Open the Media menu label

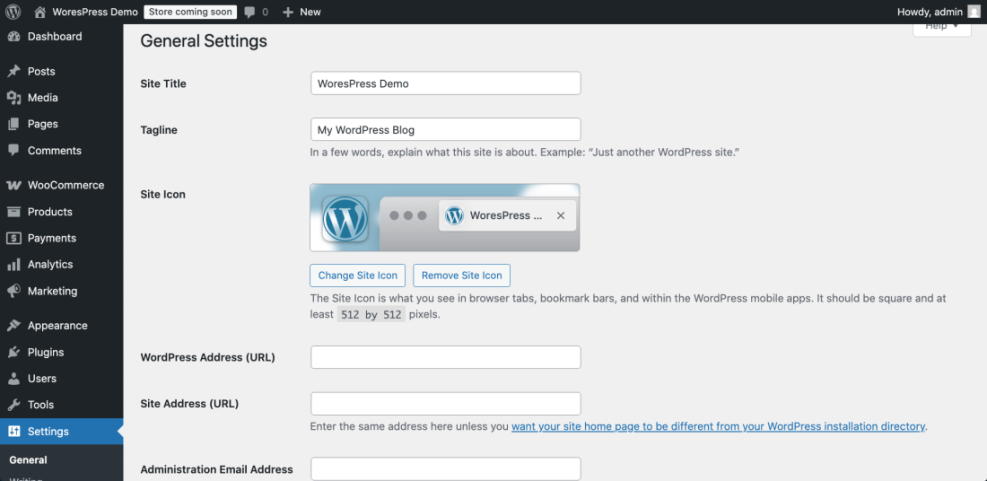(43, 98)
